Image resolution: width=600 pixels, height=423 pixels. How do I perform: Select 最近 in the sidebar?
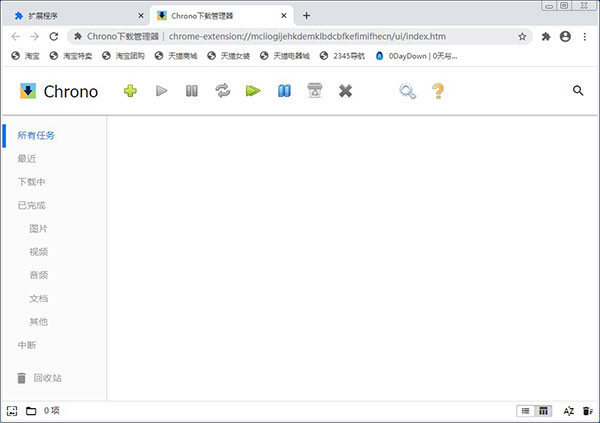click(27, 158)
